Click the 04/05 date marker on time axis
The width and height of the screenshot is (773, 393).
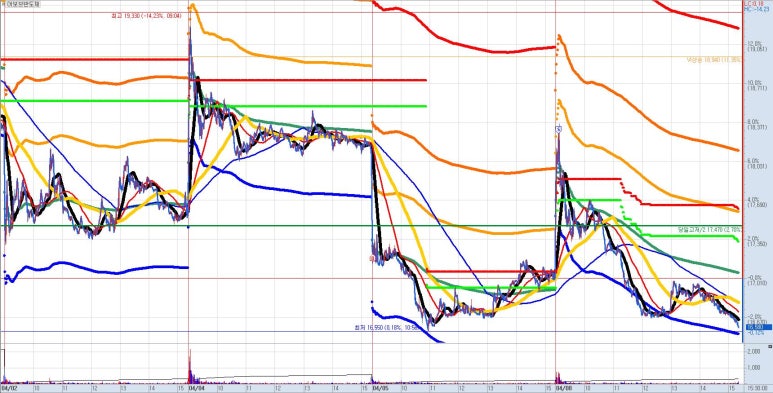tap(381, 389)
